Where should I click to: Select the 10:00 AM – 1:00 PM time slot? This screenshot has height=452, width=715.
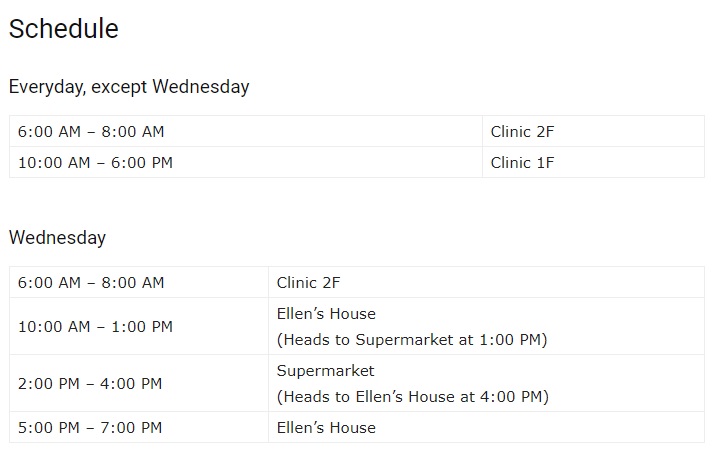point(95,326)
